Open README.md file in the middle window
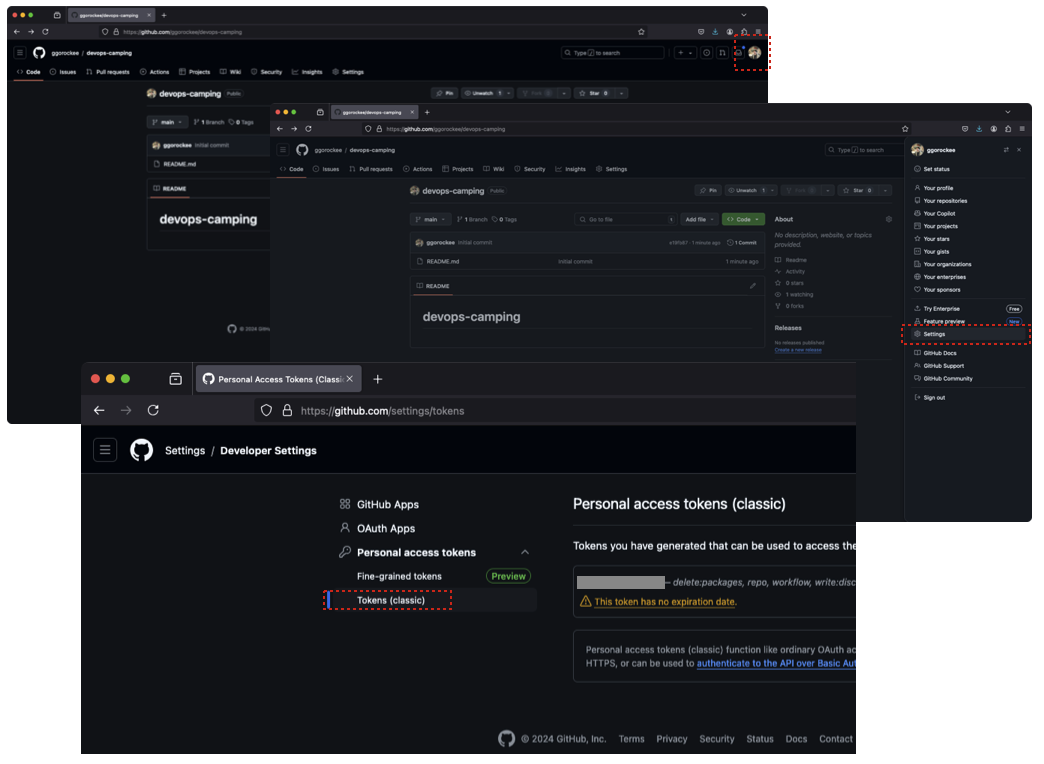Screen dimensions: 1044x764 point(442,262)
